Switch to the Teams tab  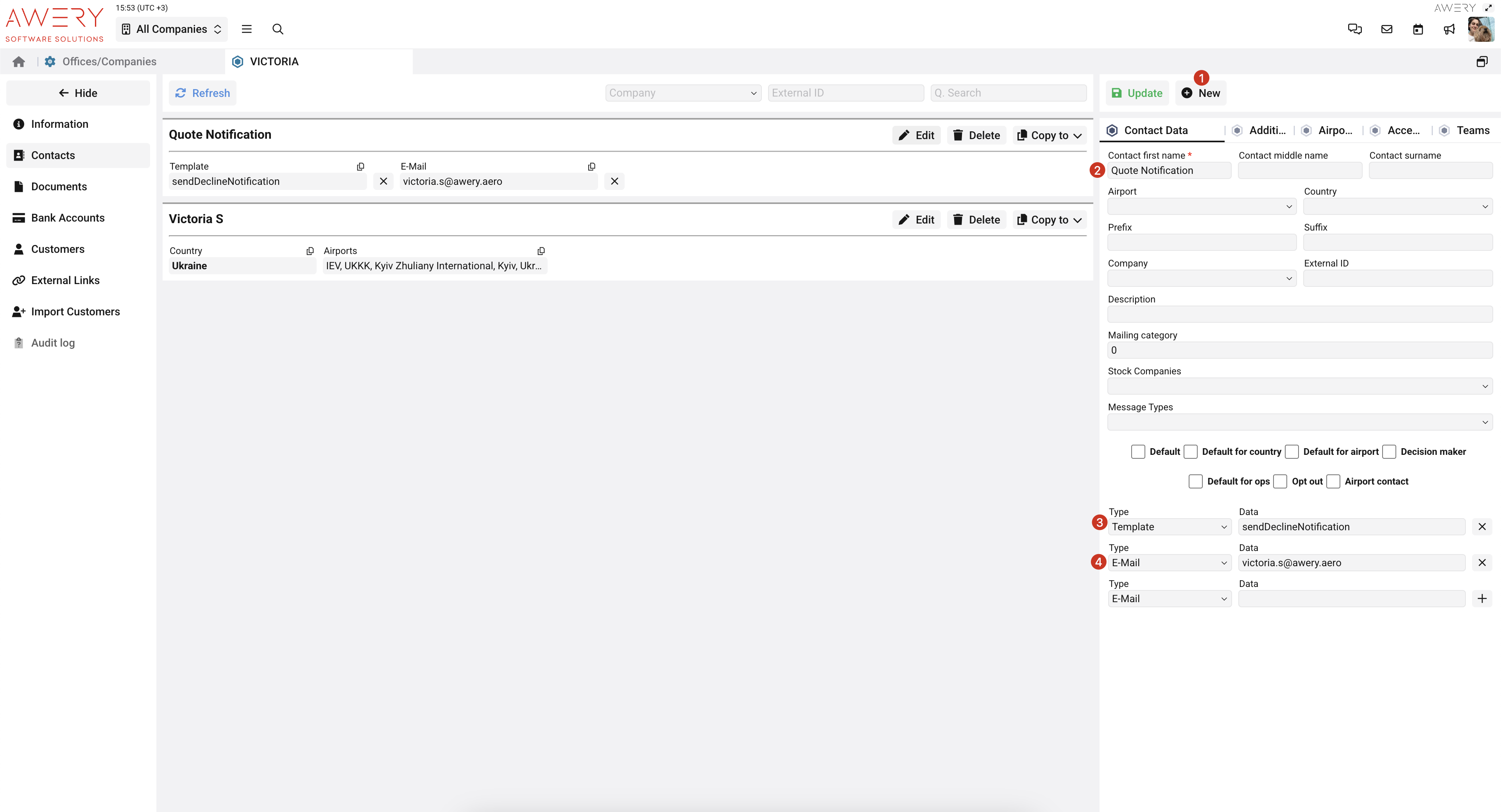coord(1472,131)
